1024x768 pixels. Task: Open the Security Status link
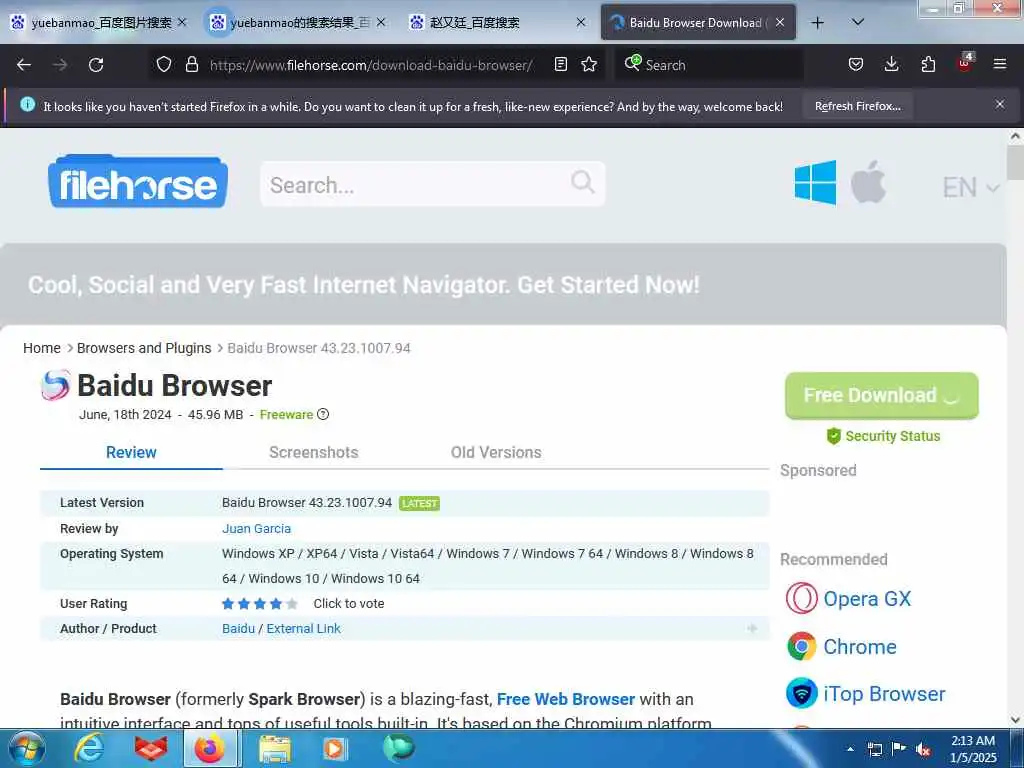(884, 436)
